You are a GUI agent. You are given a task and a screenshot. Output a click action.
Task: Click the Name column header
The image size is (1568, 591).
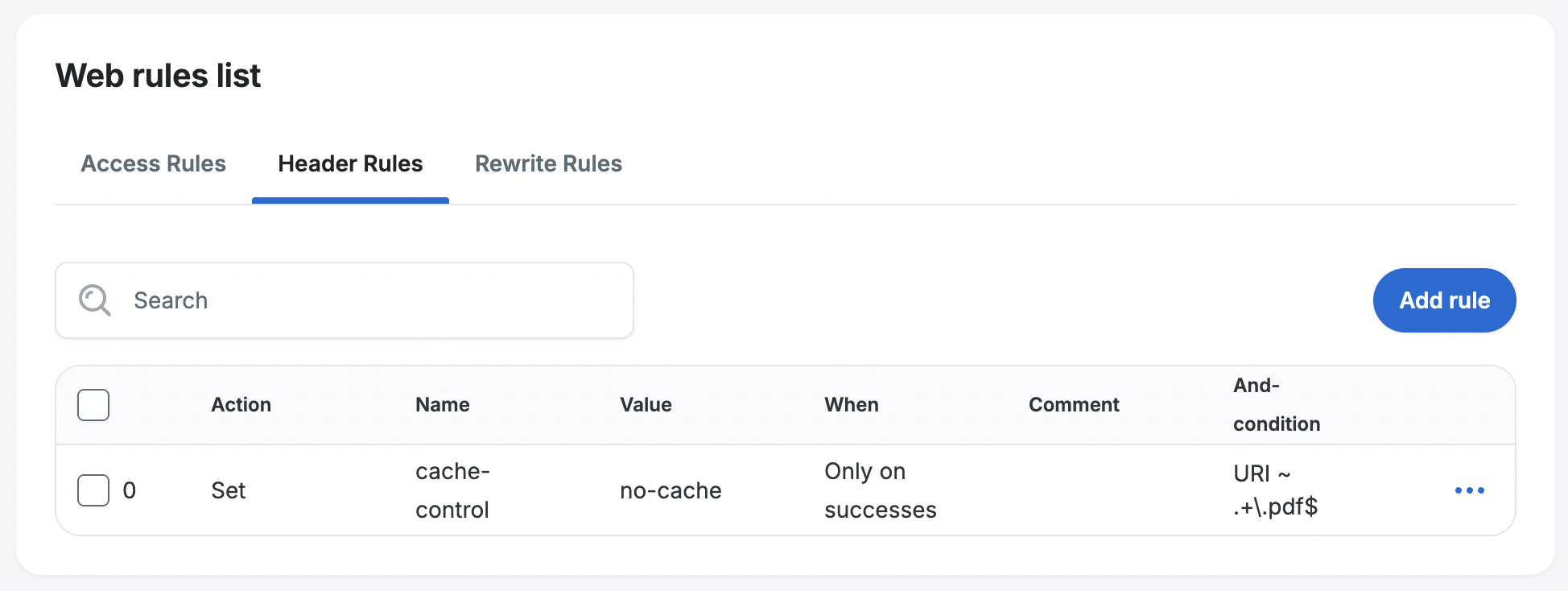point(442,405)
